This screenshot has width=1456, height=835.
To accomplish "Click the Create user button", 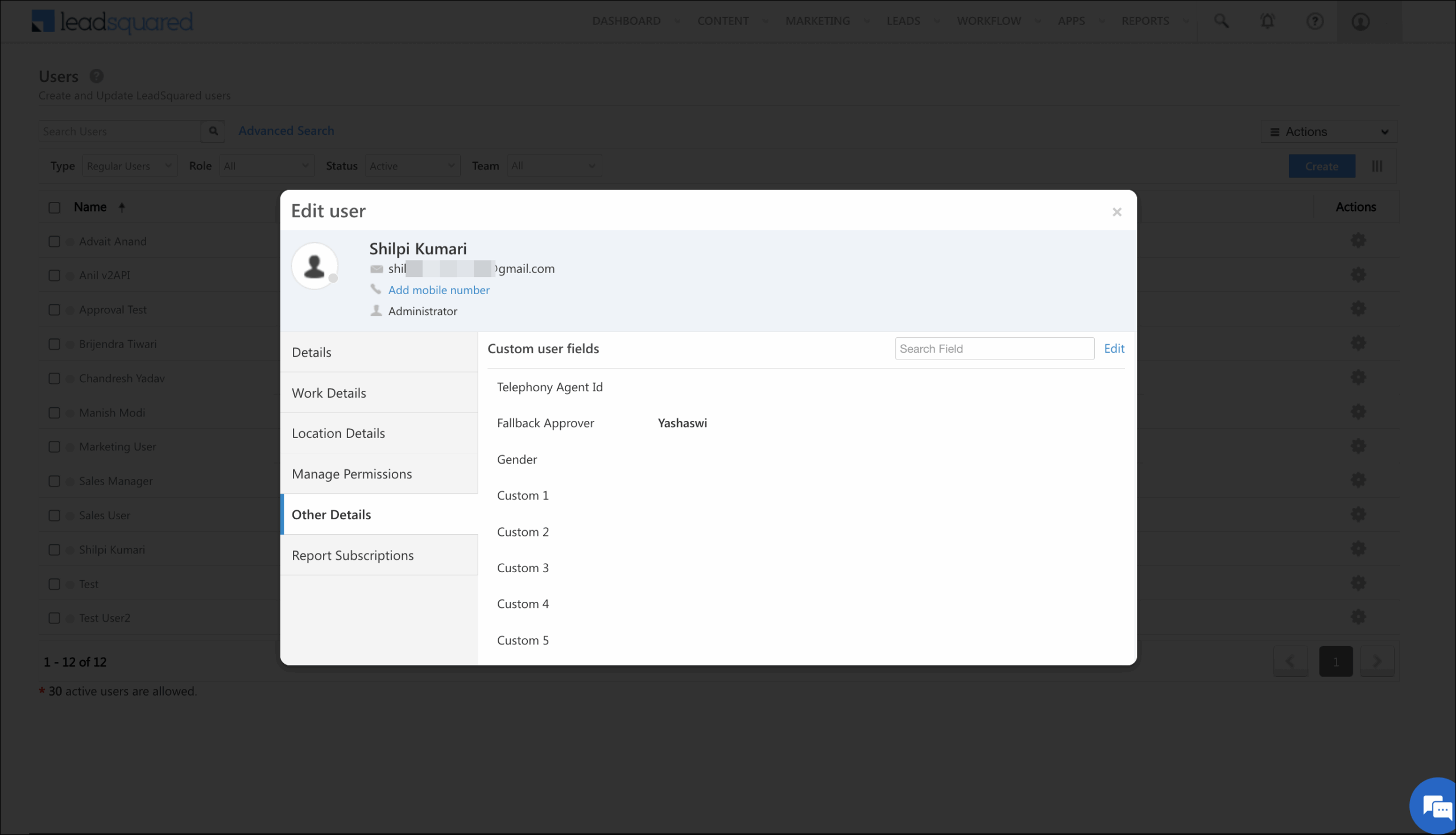I will pos(1321,166).
